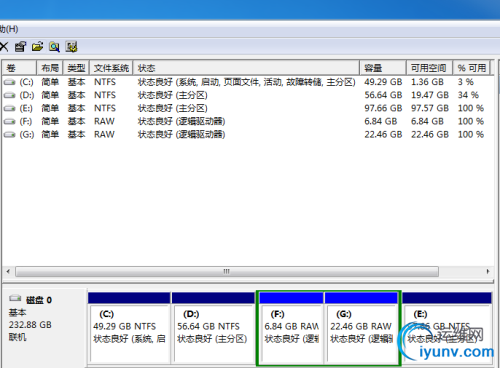Click the 19.47 GB free space cell
The image size is (500, 368).
430,95
